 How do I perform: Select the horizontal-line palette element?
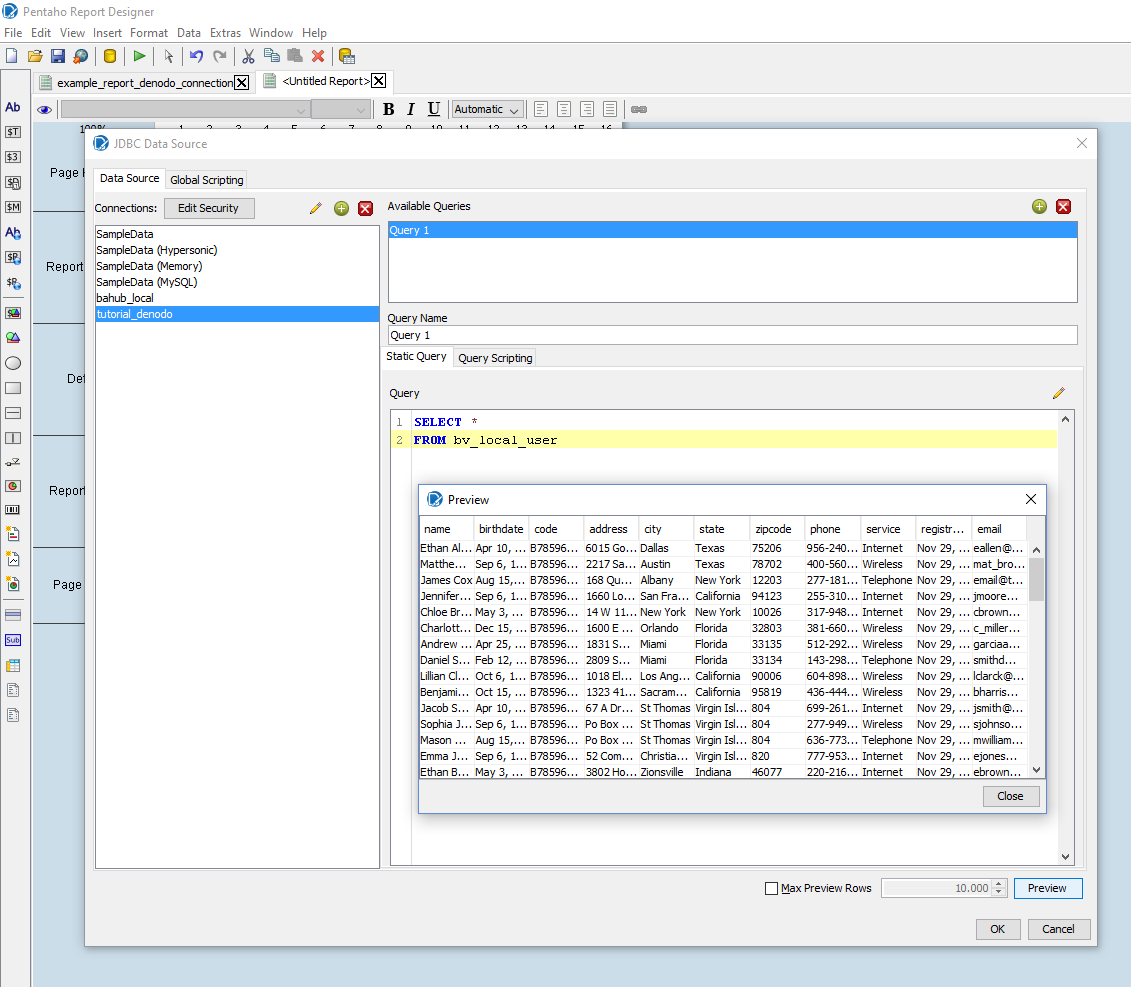(13, 413)
